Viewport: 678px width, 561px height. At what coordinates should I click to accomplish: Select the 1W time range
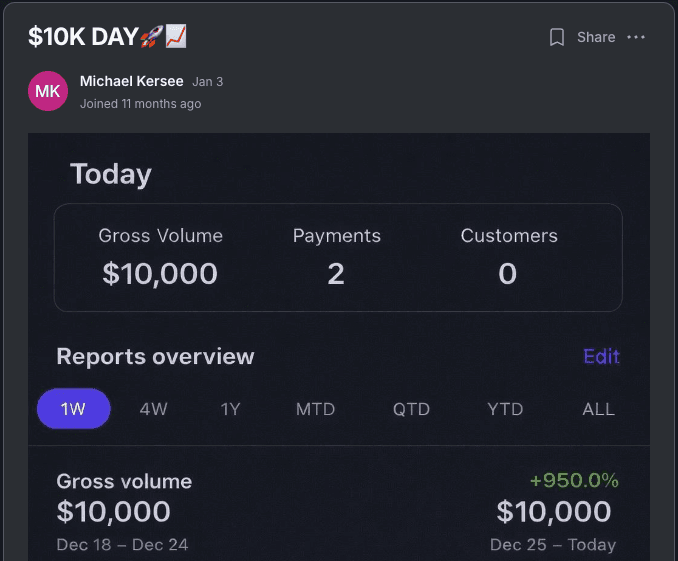[74, 409]
